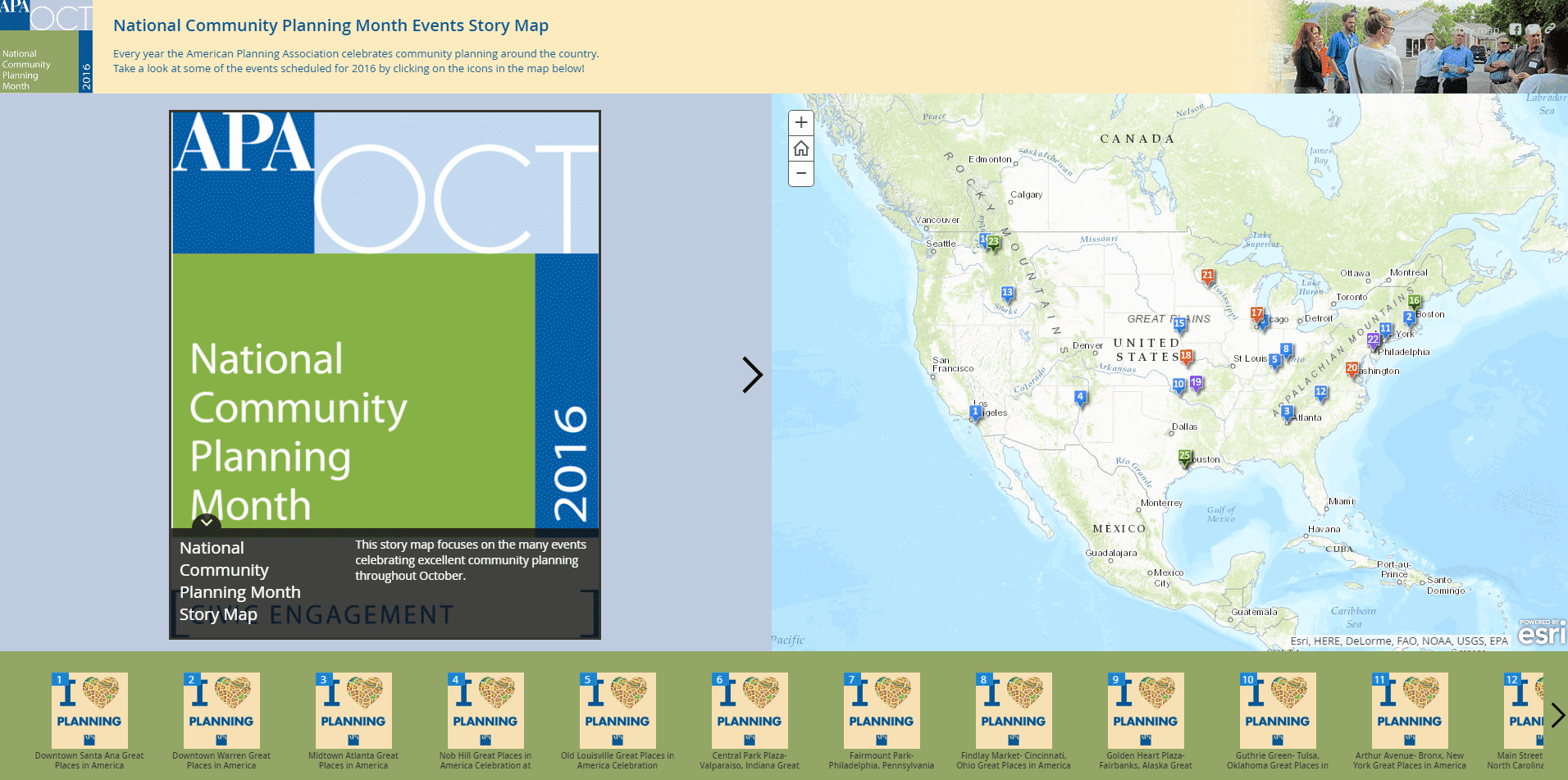Select orange map marker 21 on Mississippi
Screen dimensions: 1568x780
coord(1207,276)
